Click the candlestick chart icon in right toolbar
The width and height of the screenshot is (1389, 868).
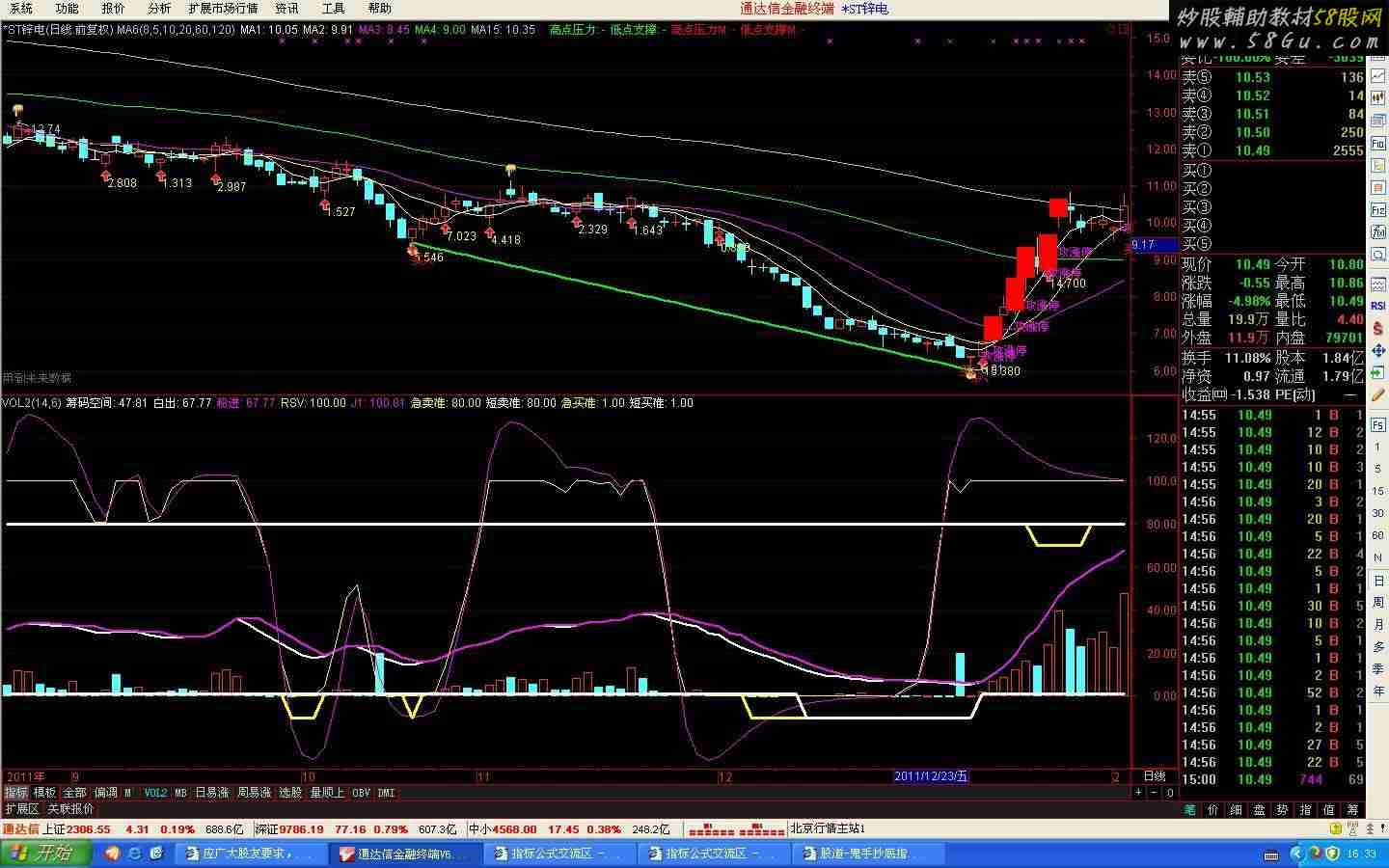click(1378, 97)
